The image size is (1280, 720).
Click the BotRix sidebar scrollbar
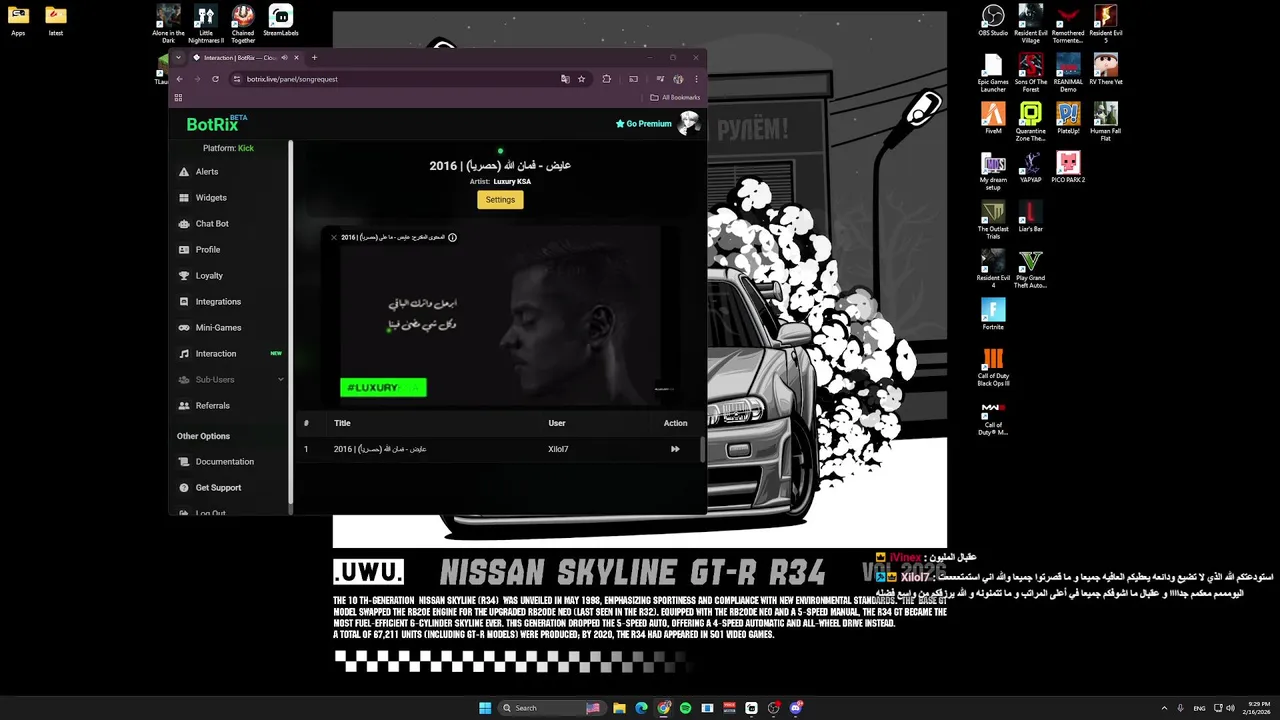291,320
